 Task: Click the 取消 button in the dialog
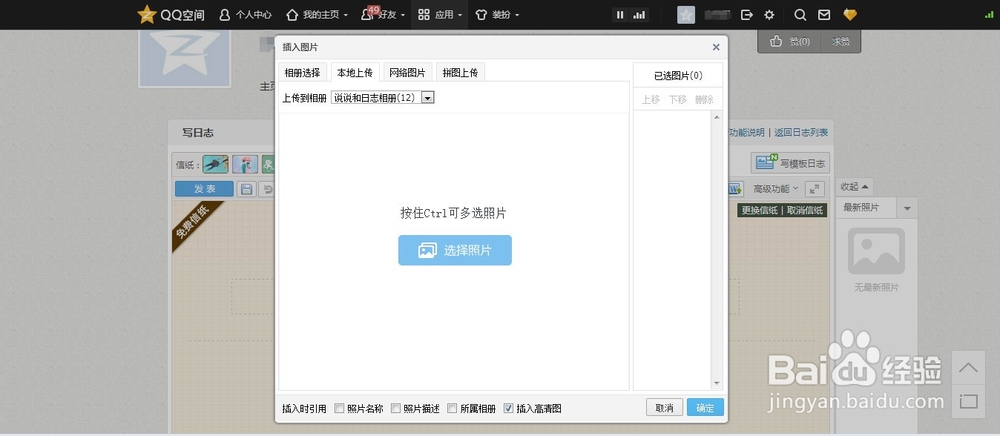pos(664,407)
